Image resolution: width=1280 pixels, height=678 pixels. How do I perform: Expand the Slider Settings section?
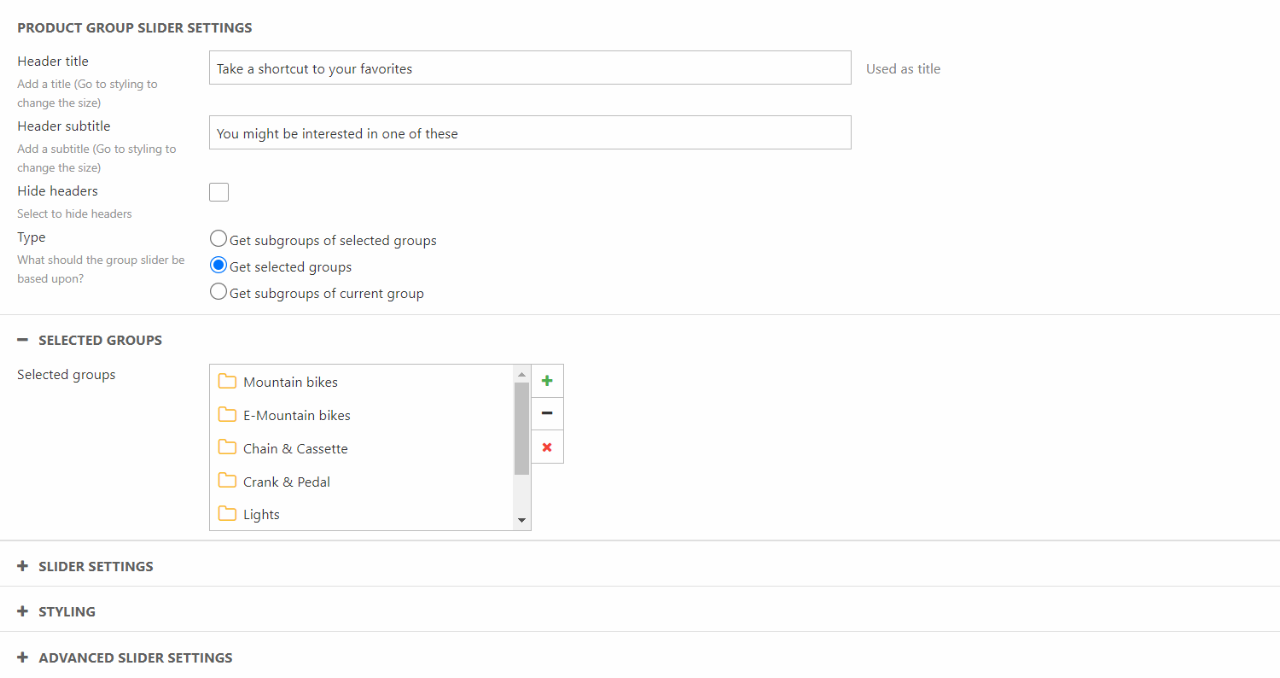tap(23, 566)
